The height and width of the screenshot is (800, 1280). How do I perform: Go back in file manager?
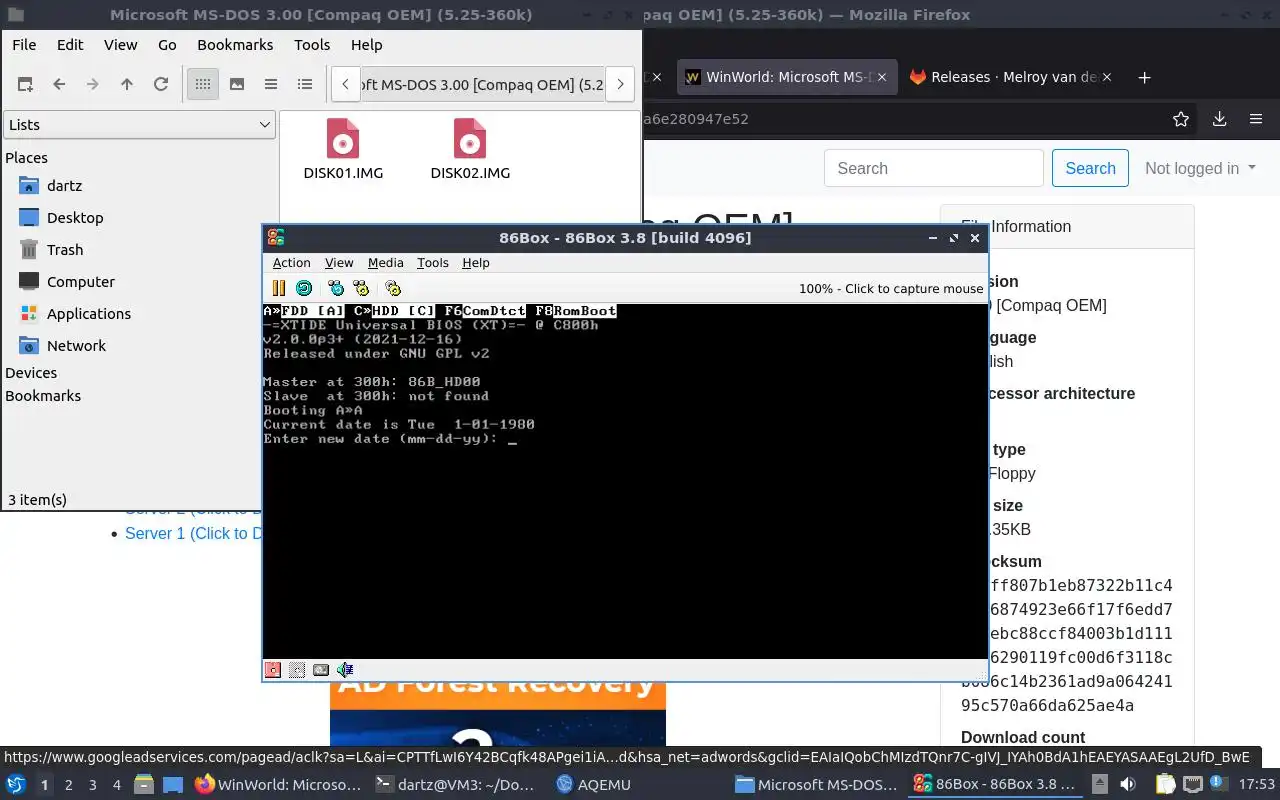(59, 85)
